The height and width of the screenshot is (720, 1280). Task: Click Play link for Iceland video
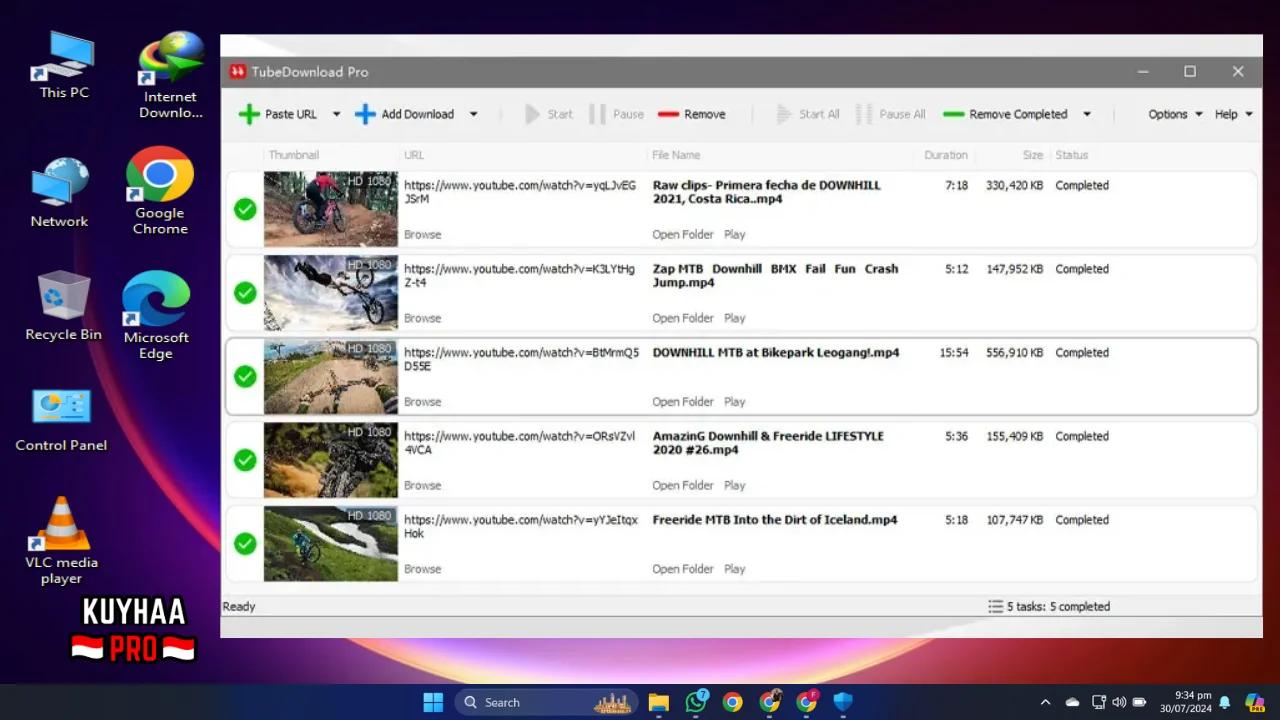[x=735, y=569]
